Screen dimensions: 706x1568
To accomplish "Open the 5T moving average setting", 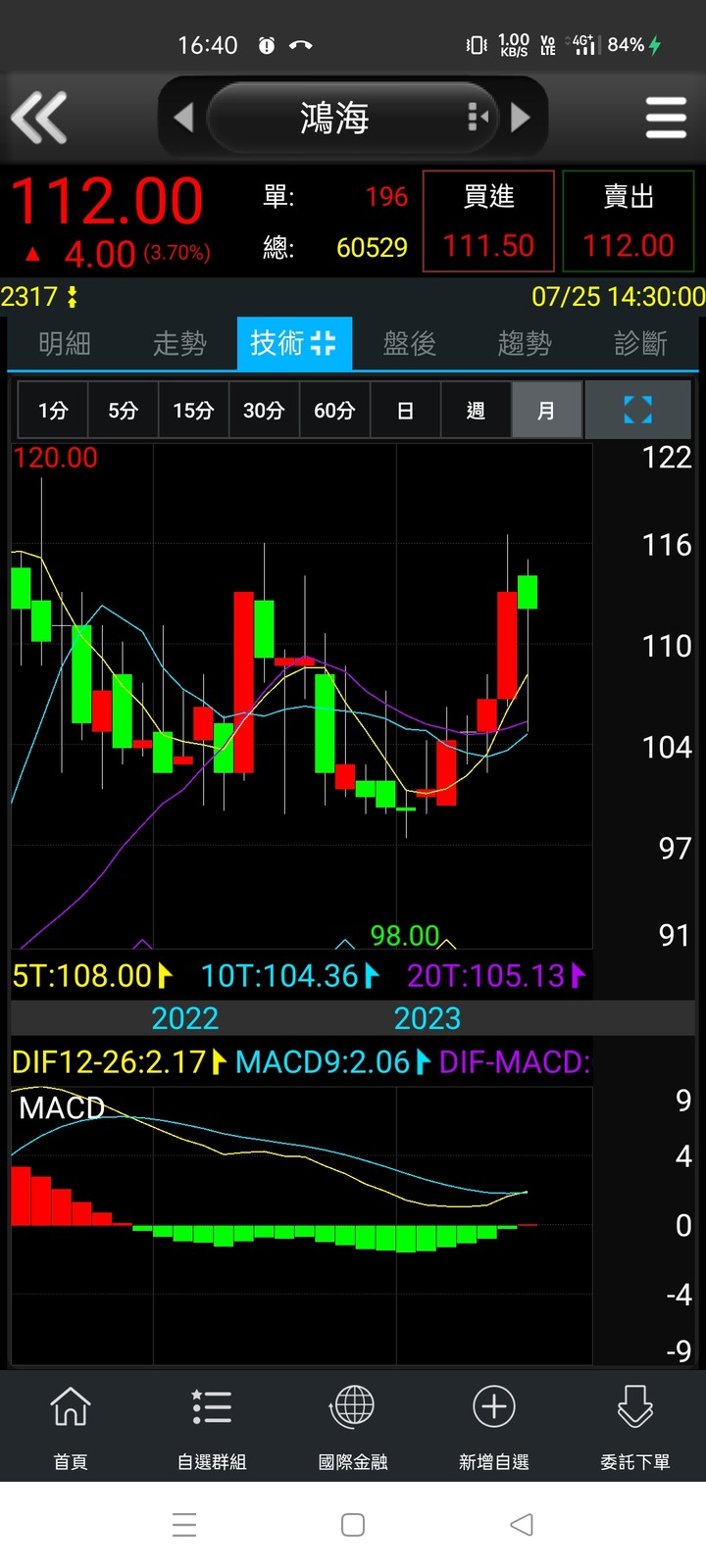I will (x=92, y=975).
